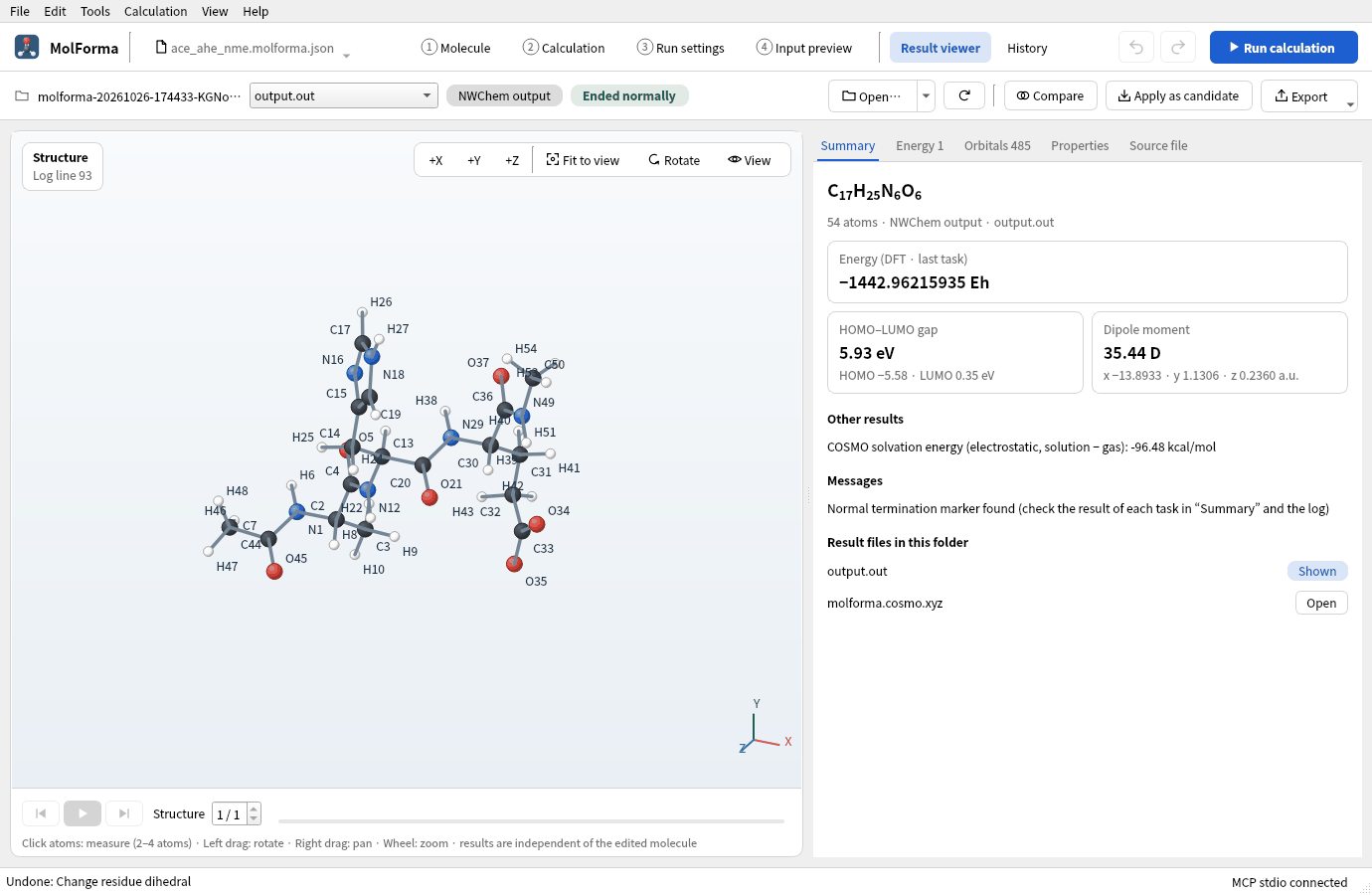Viewport: 1372px width, 895px height.
Task: Open the Source file tab
Action: [x=1158, y=145]
